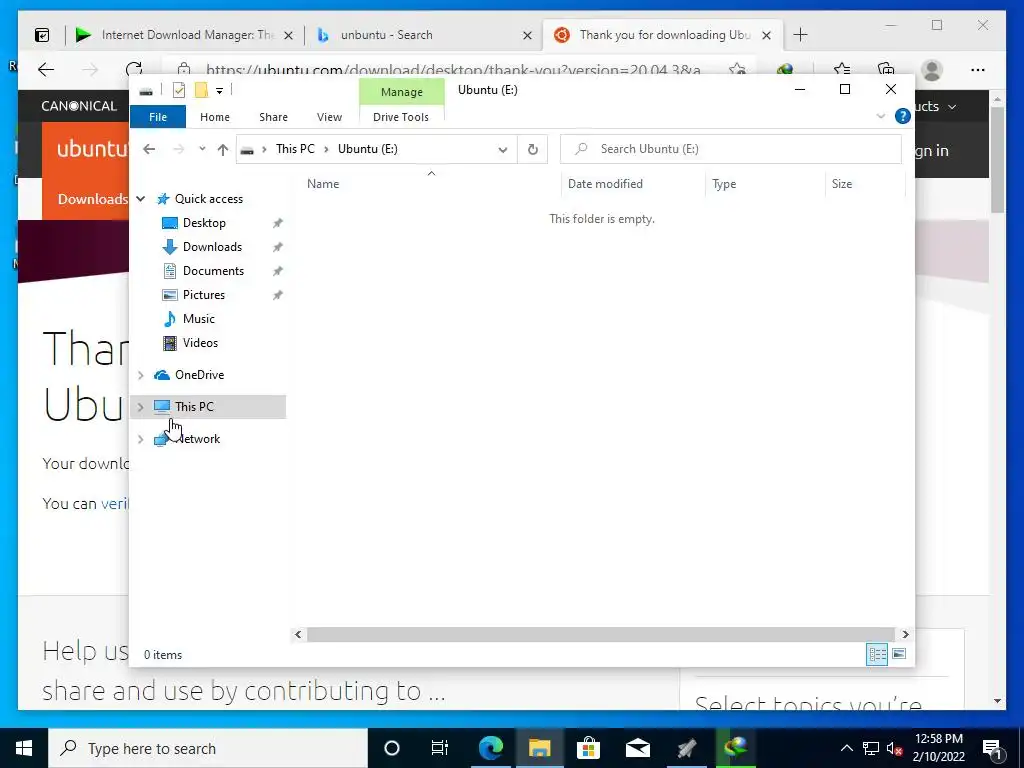The height and width of the screenshot is (768, 1024).
Task: Click the New folder quick access icon
Action: click(201, 90)
